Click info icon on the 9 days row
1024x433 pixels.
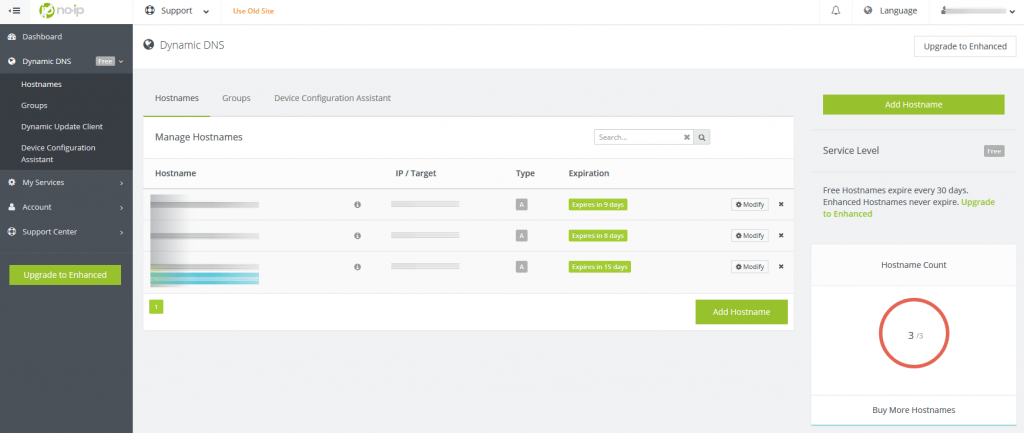(357, 204)
